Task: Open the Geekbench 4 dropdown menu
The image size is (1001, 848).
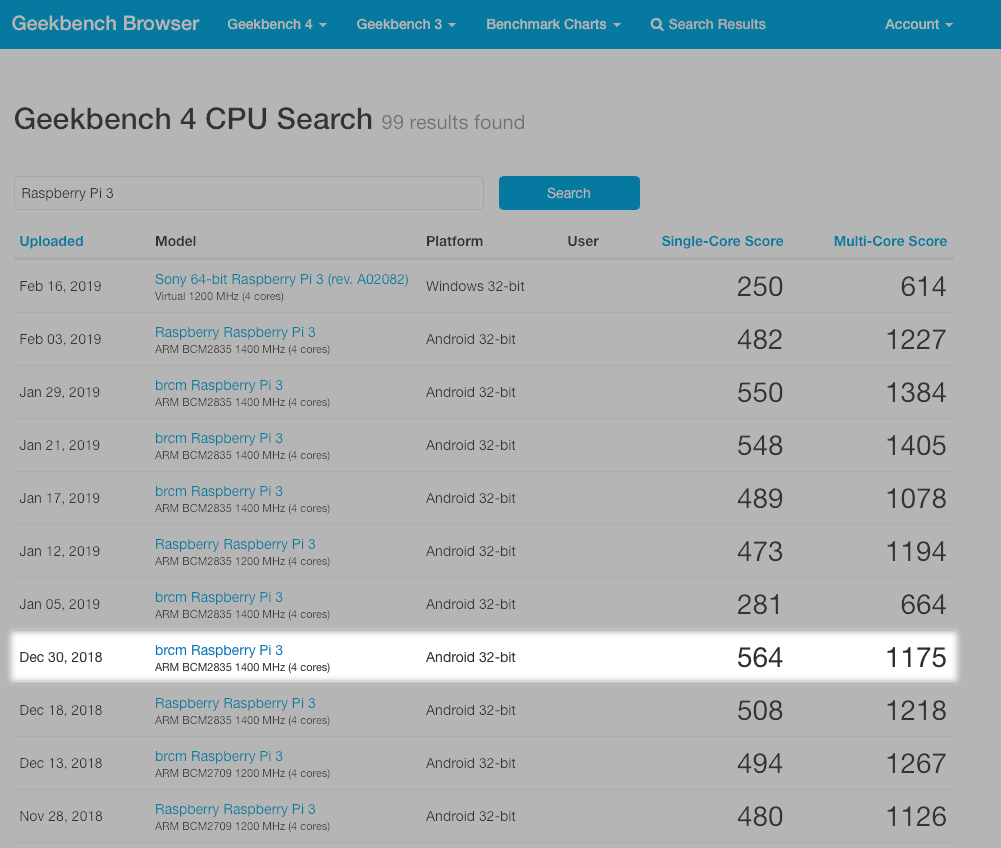Action: 277,24
